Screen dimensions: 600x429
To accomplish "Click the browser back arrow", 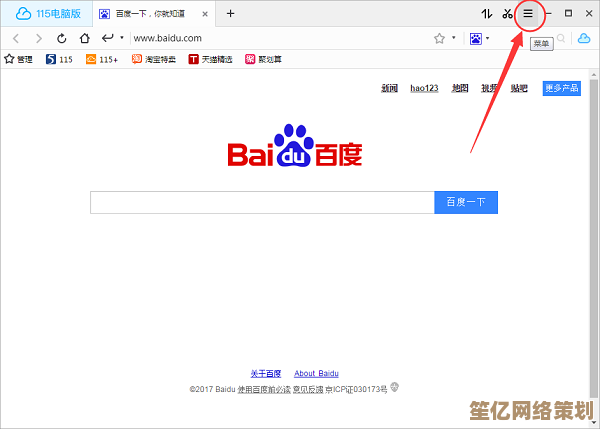I will click(16, 38).
